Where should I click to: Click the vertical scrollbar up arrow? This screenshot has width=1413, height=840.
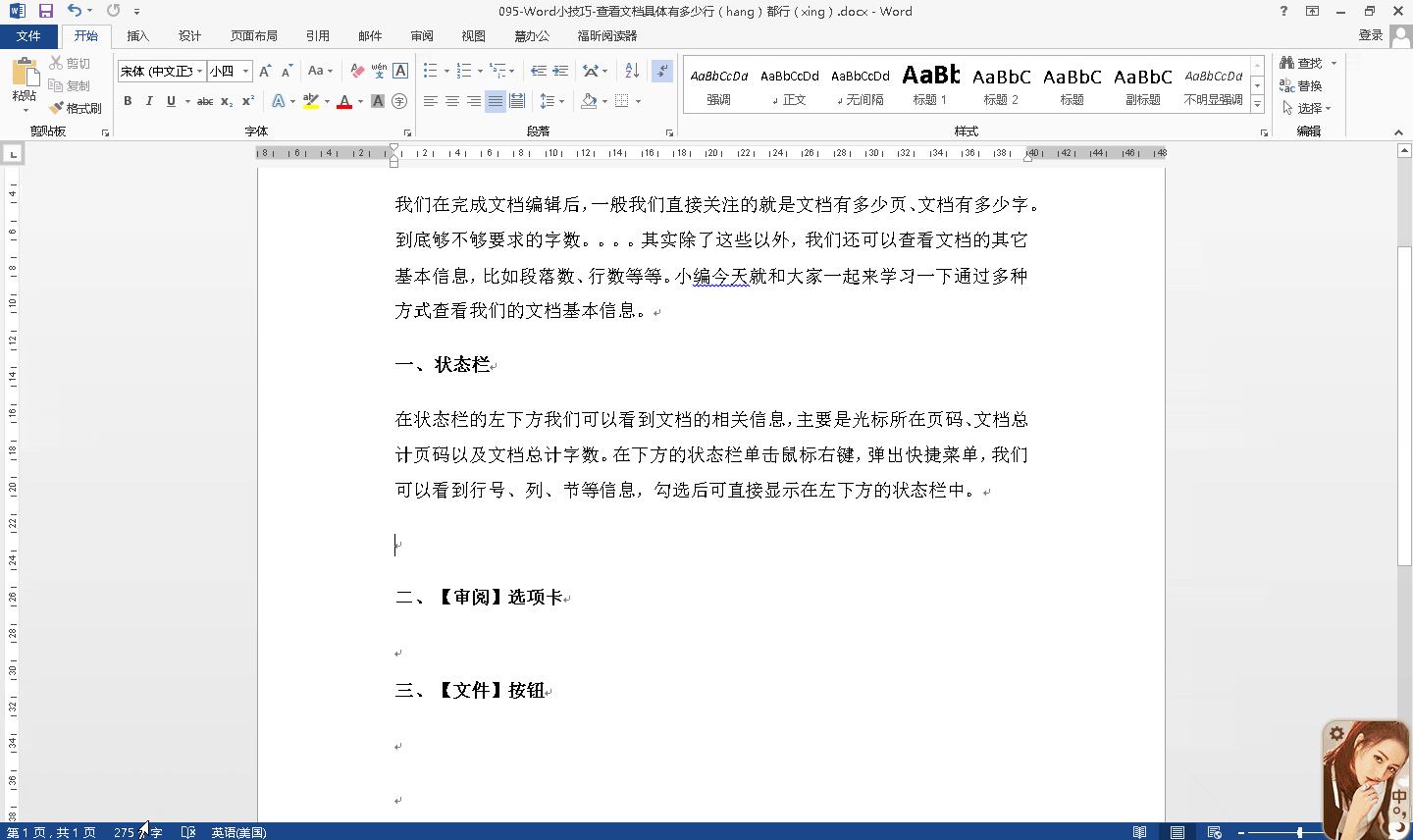point(1405,149)
